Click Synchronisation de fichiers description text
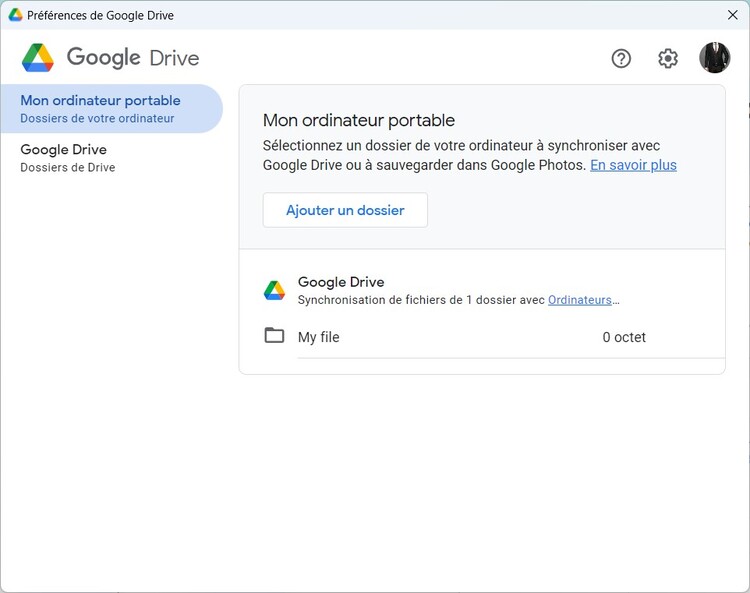 pyautogui.click(x=458, y=300)
